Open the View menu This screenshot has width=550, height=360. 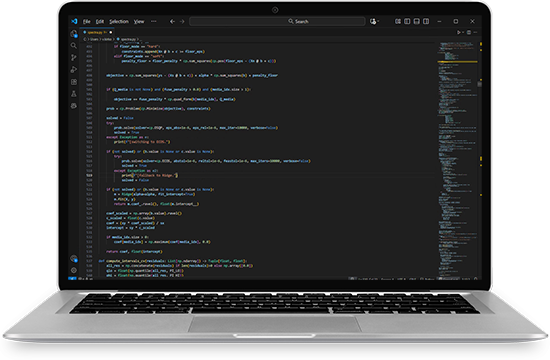tap(139, 21)
